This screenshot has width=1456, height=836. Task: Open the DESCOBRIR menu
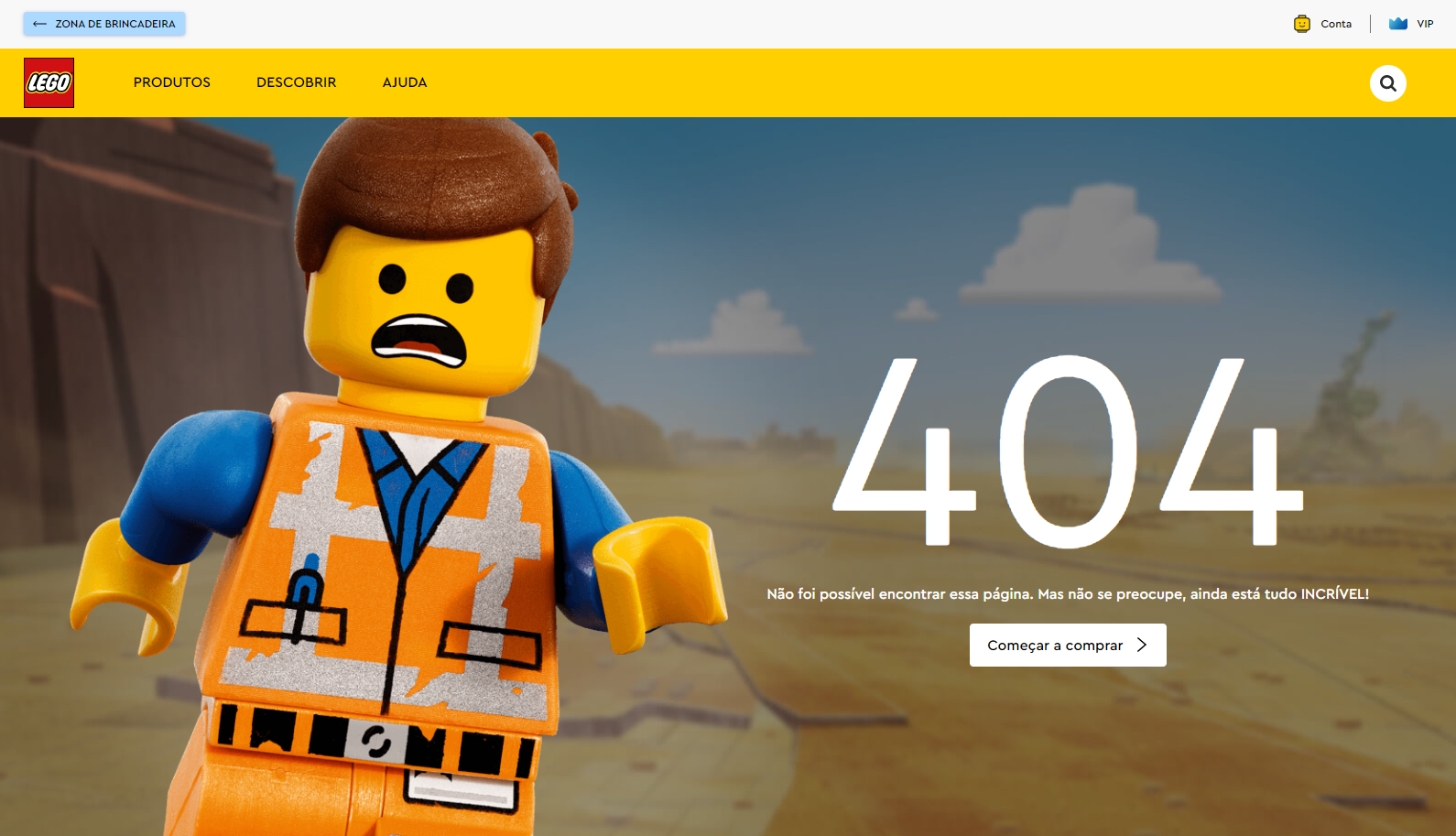pos(297,82)
